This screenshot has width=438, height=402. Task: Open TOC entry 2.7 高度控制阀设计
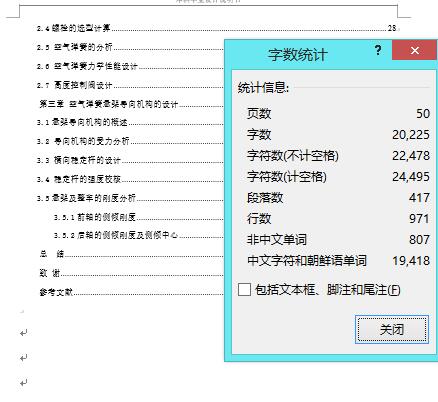tap(75, 85)
